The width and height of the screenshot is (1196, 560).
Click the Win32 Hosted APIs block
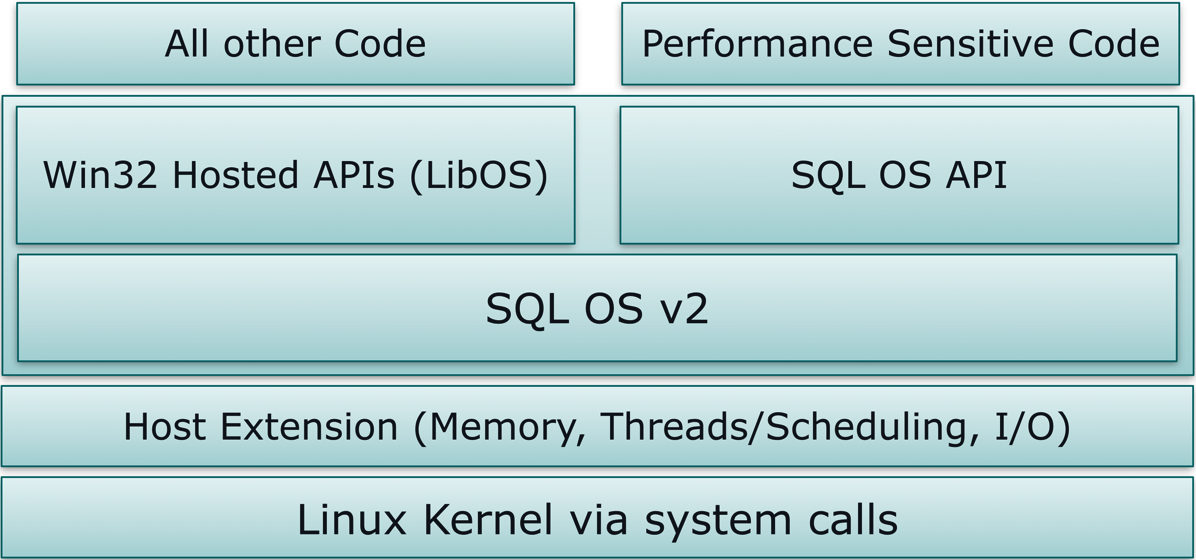coord(295,175)
